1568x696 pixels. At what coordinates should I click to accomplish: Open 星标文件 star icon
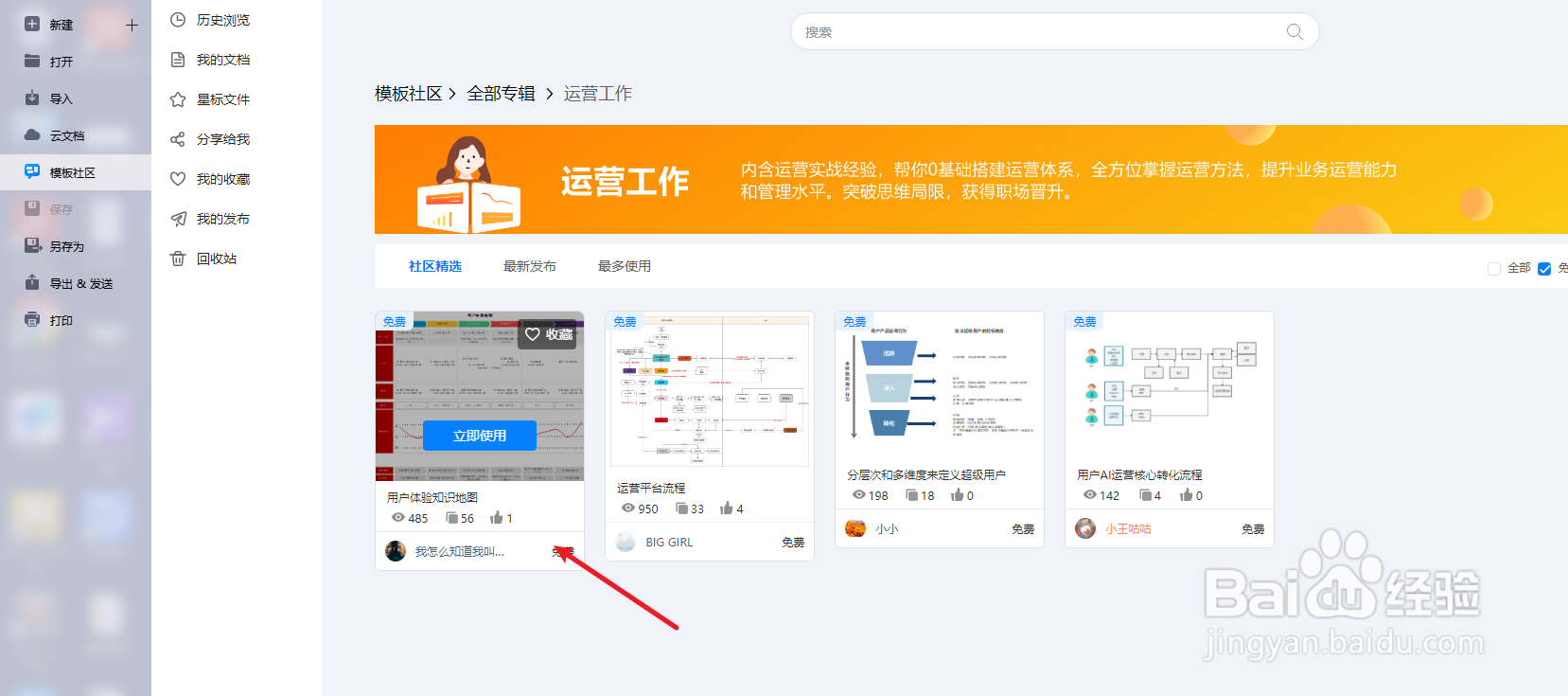point(177,99)
